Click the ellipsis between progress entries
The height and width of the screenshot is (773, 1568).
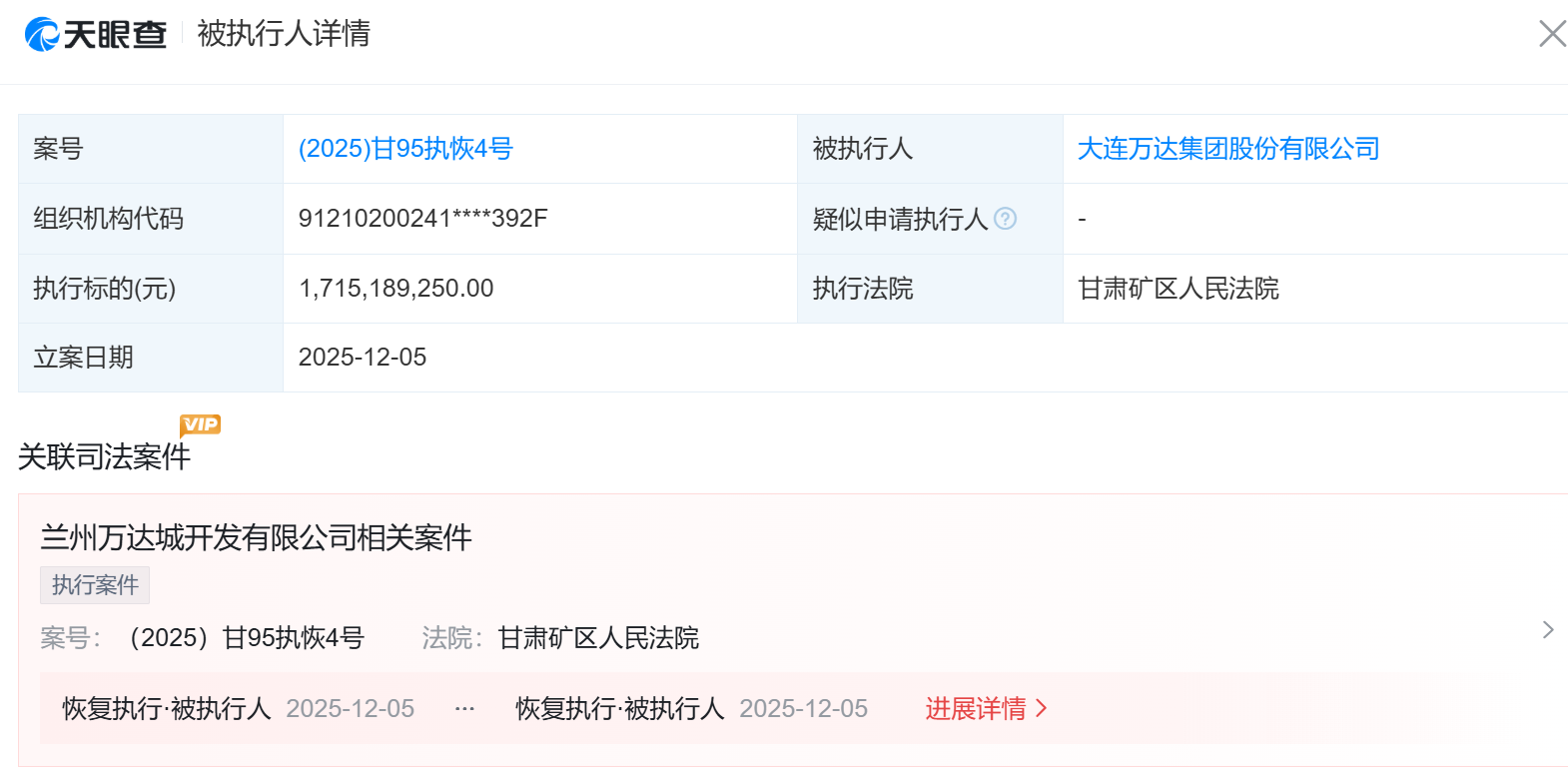(x=464, y=709)
